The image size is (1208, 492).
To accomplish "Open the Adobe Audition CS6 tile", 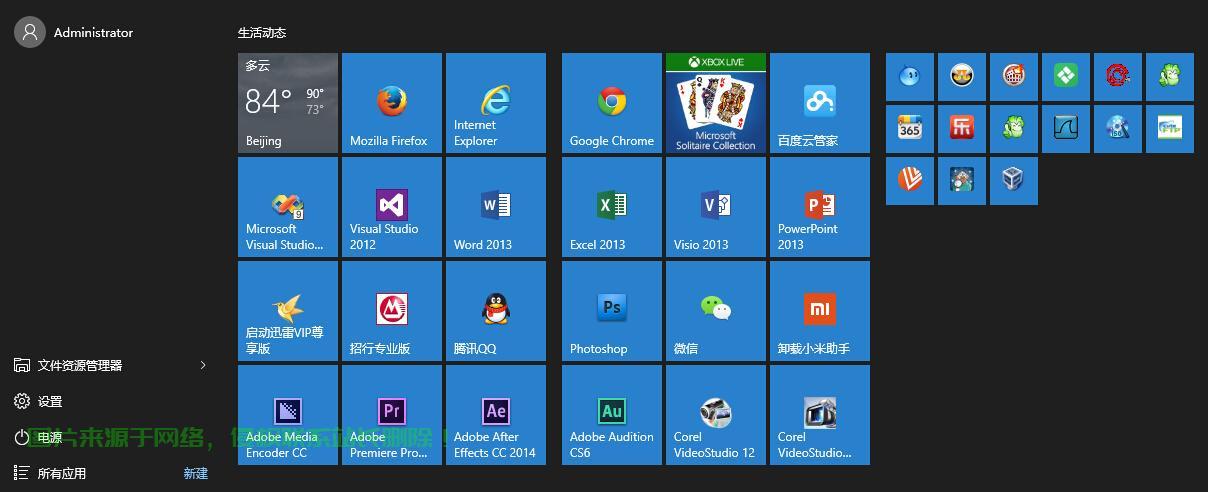I will (x=612, y=415).
